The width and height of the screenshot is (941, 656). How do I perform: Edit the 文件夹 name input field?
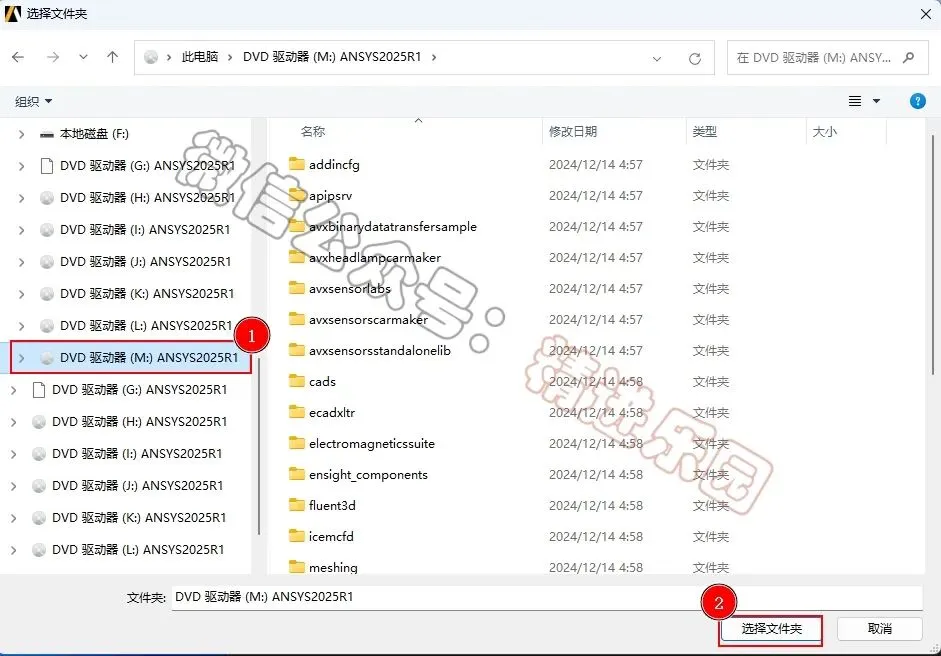click(547, 597)
